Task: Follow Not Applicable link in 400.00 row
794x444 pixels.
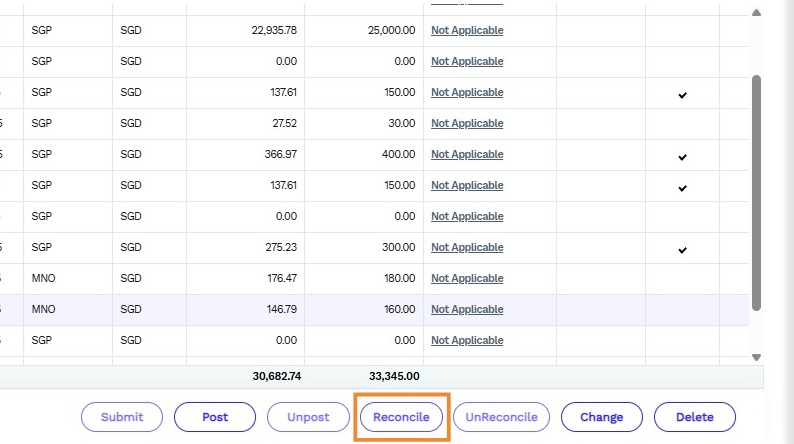Action: (x=467, y=154)
